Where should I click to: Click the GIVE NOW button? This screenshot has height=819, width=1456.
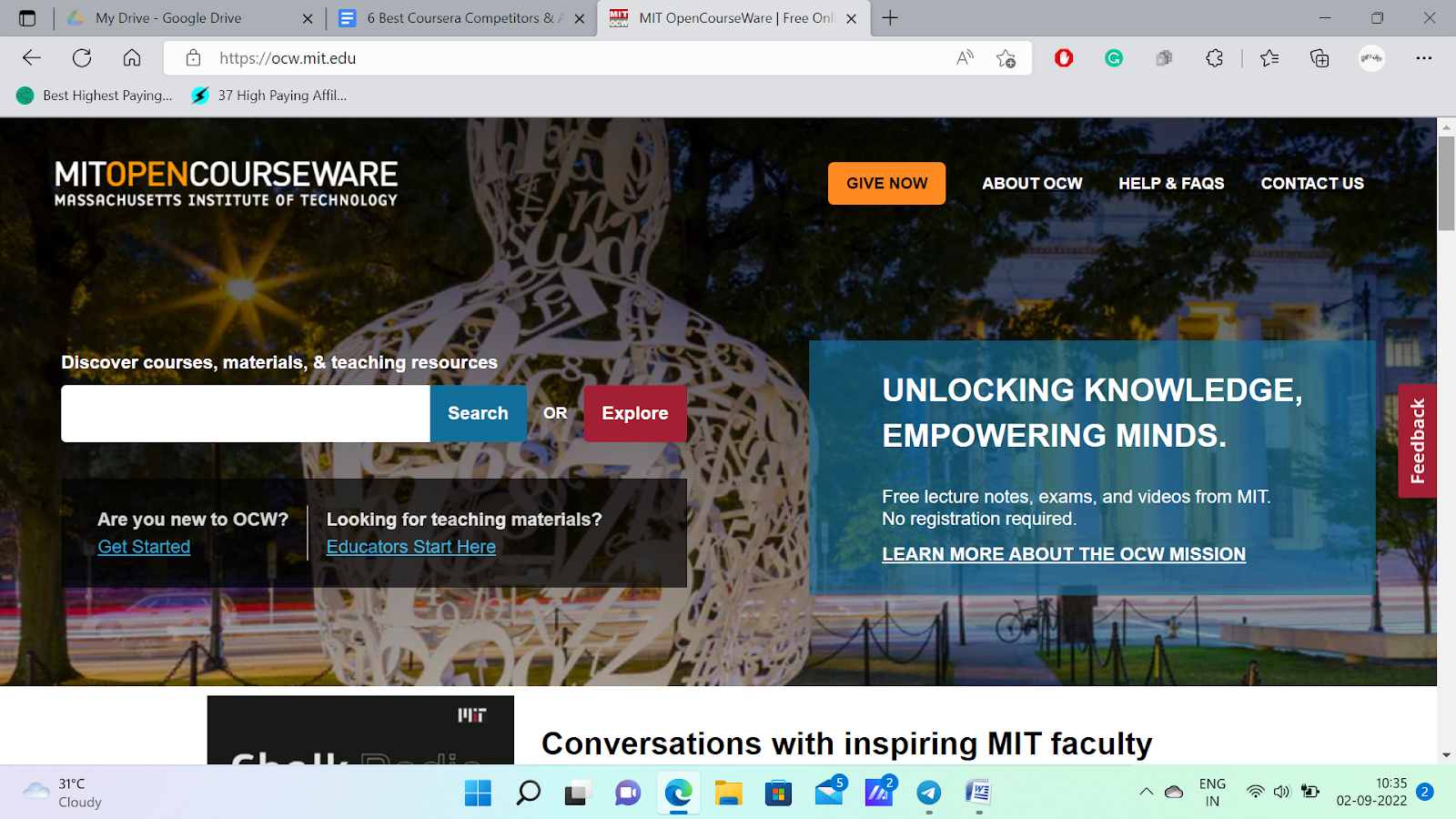(886, 183)
